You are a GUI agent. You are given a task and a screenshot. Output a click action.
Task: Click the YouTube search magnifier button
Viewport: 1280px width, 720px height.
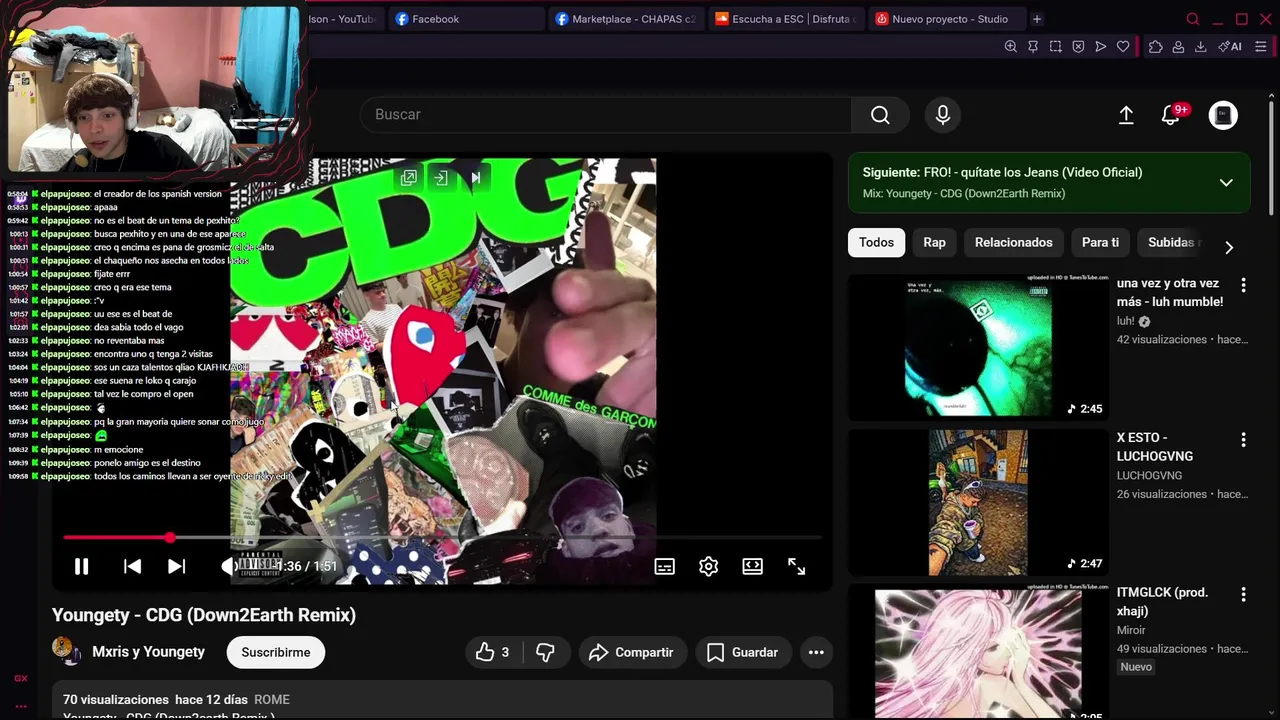[880, 115]
